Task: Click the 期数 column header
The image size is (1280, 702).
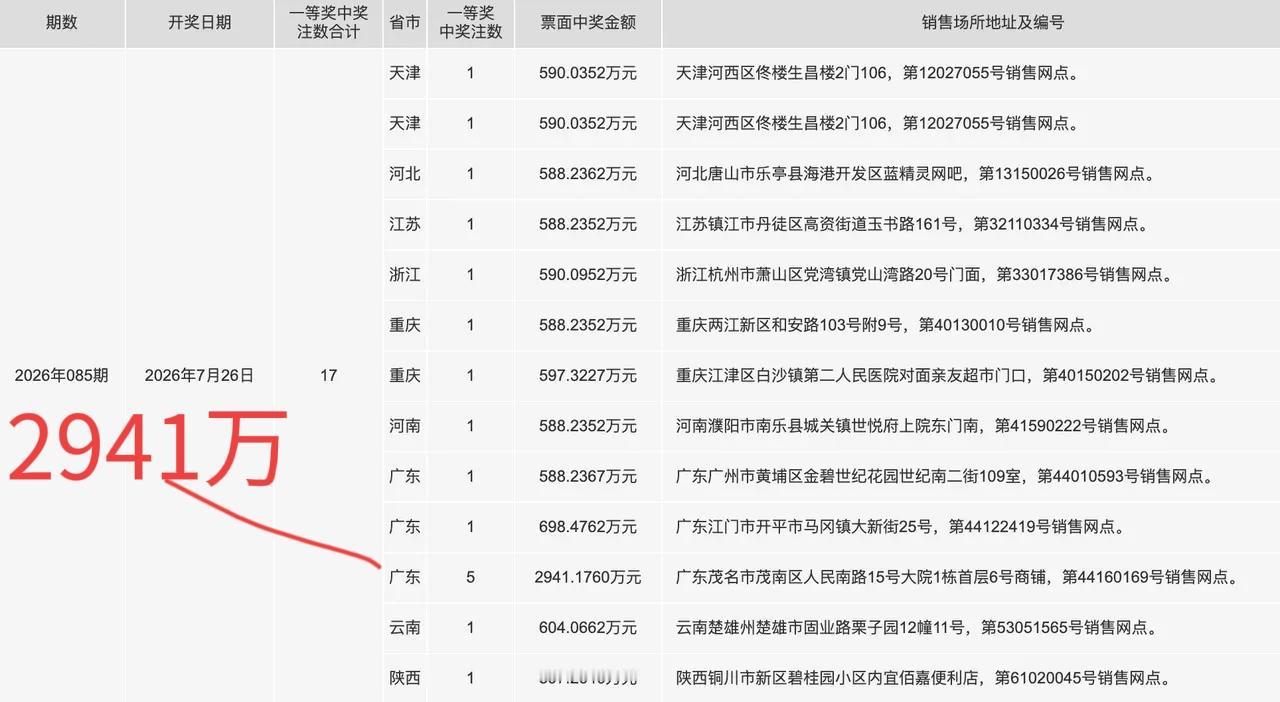Action: 62,22
